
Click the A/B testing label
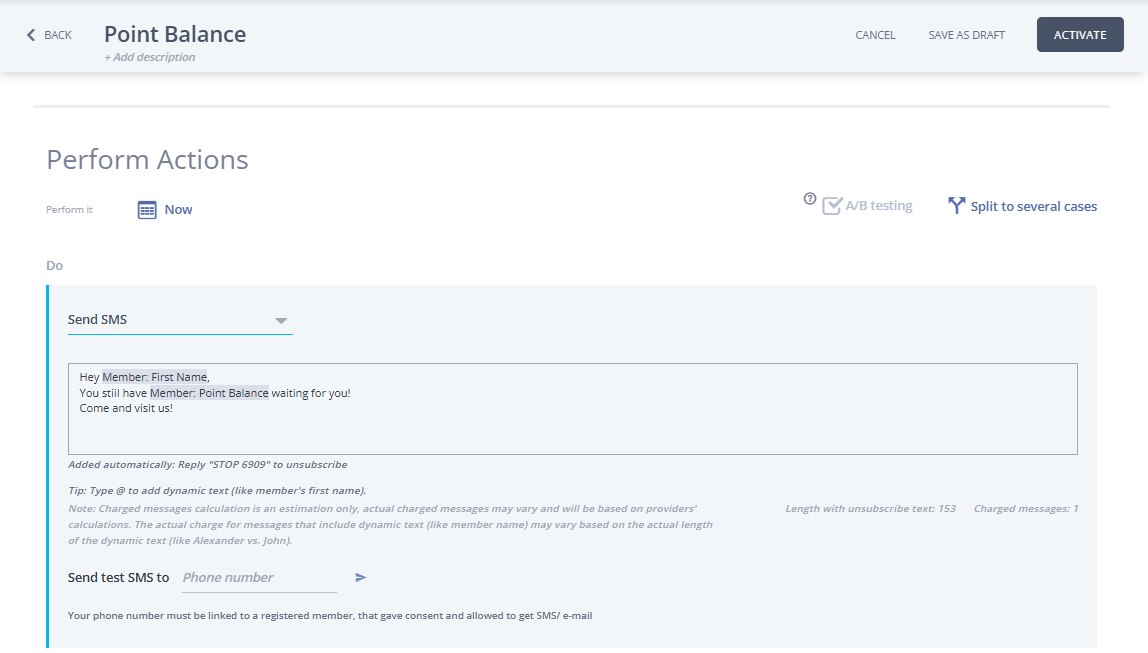tap(879, 206)
